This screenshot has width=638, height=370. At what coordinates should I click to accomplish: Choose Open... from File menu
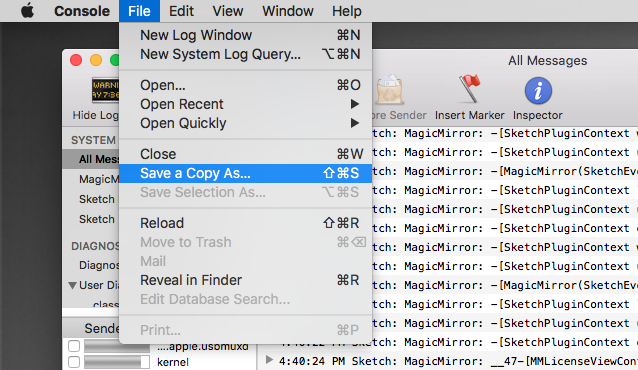pos(245,85)
